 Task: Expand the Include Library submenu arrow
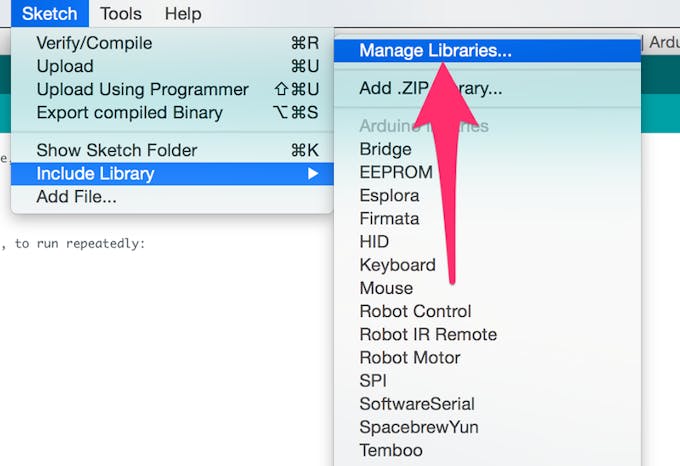pos(313,174)
